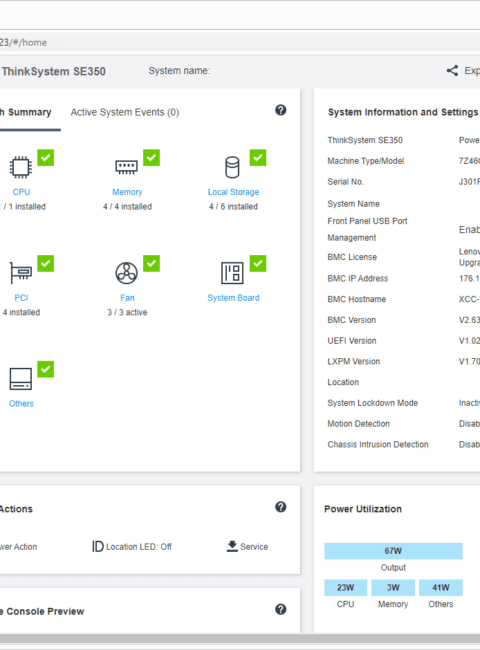This screenshot has height=650, width=480.
Task: Open help for Quick Actions panel
Action: [281, 507]
